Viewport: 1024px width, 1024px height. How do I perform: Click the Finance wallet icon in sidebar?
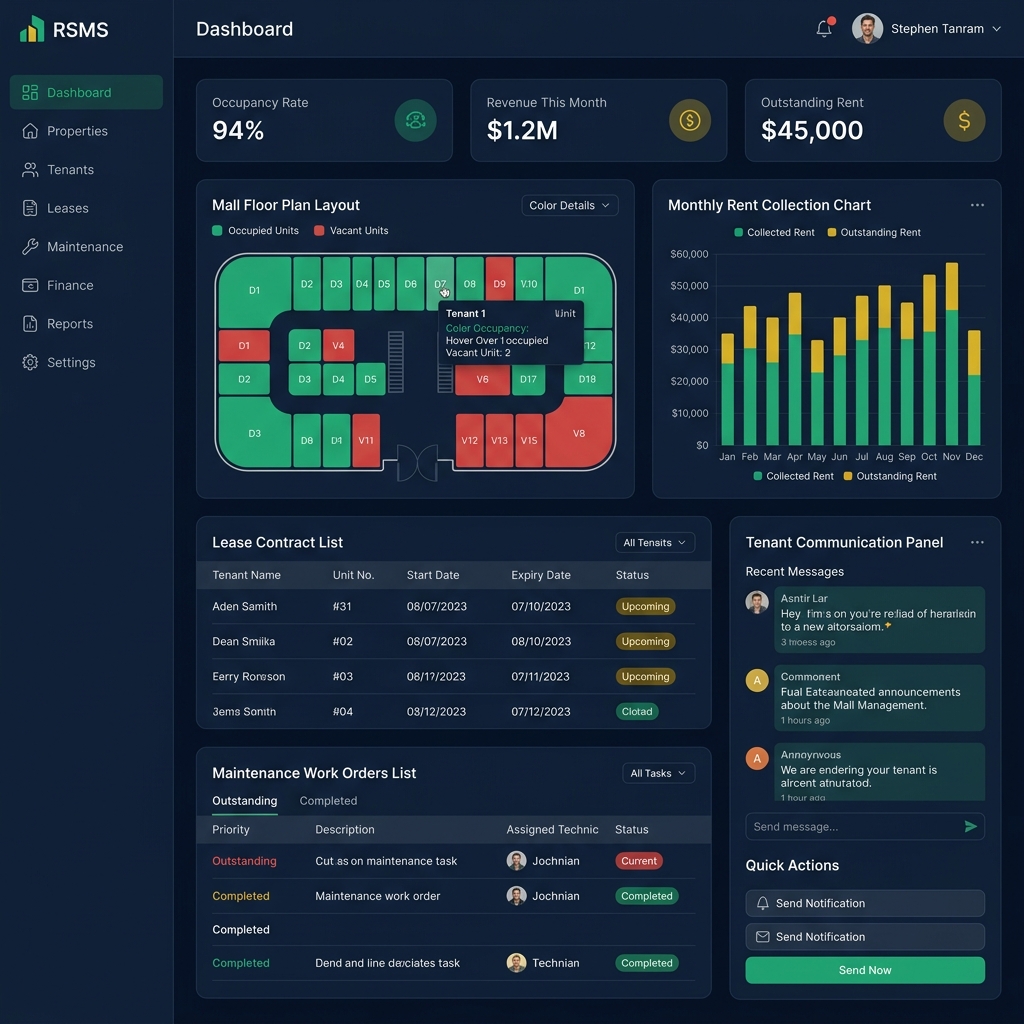click(x=30, y=285)
